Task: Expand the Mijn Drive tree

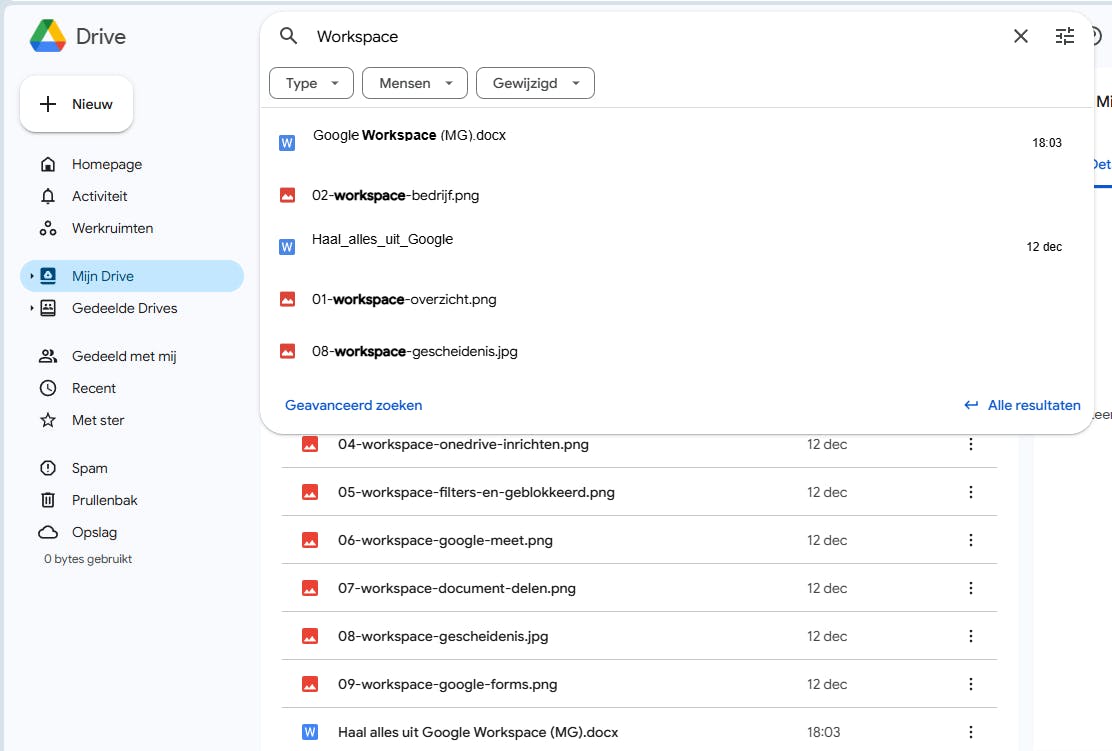Action: (32, 276)
